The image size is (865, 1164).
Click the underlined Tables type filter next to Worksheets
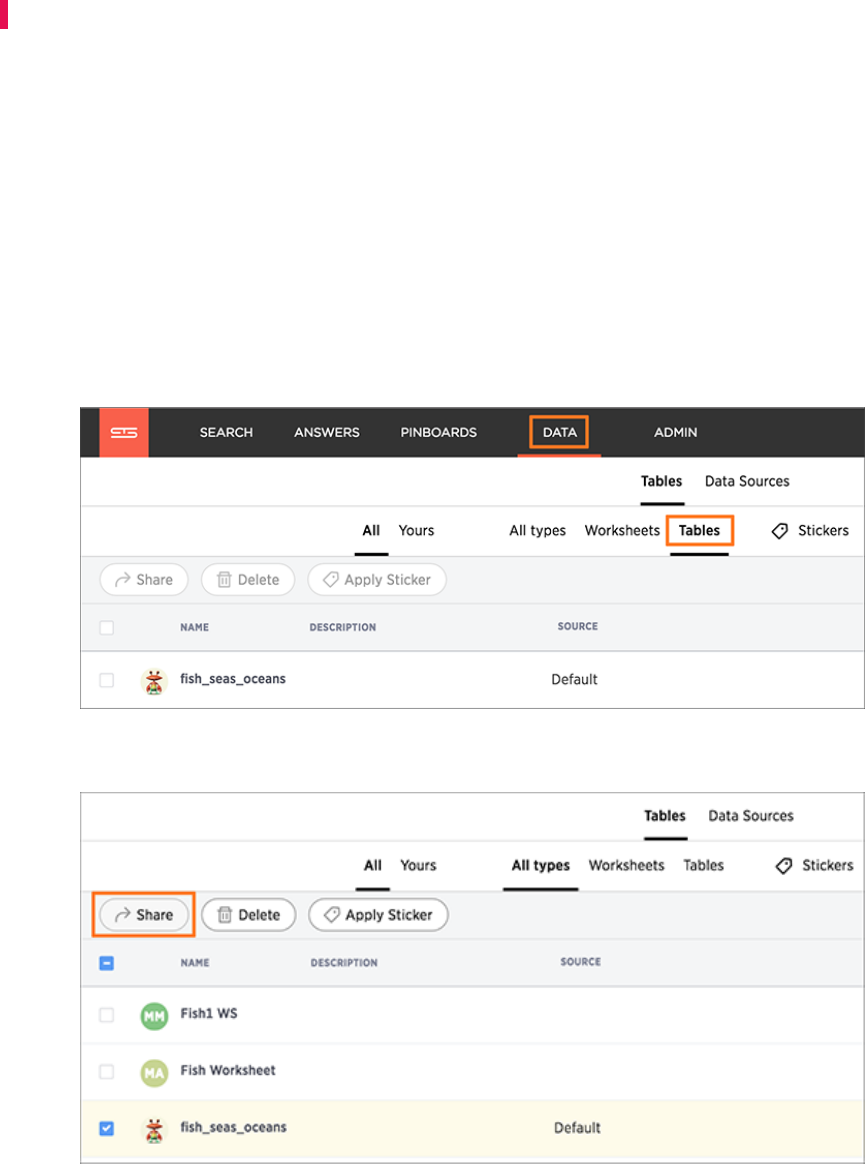point(699,531)
